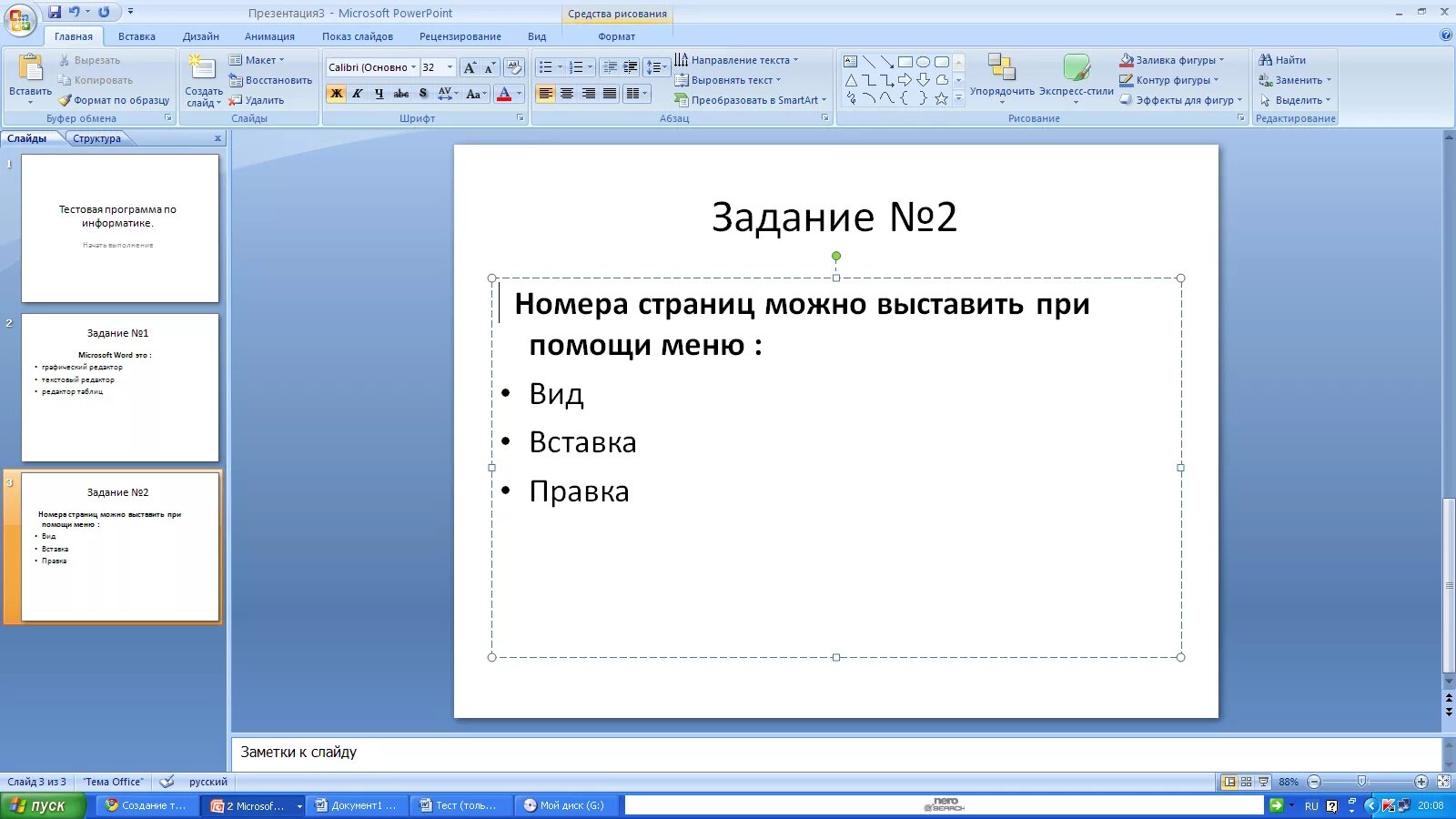This screenshot has width=1456, height=819.
Task: Decrease the font size
Action: pyautogui.click(x=489, y=67)
